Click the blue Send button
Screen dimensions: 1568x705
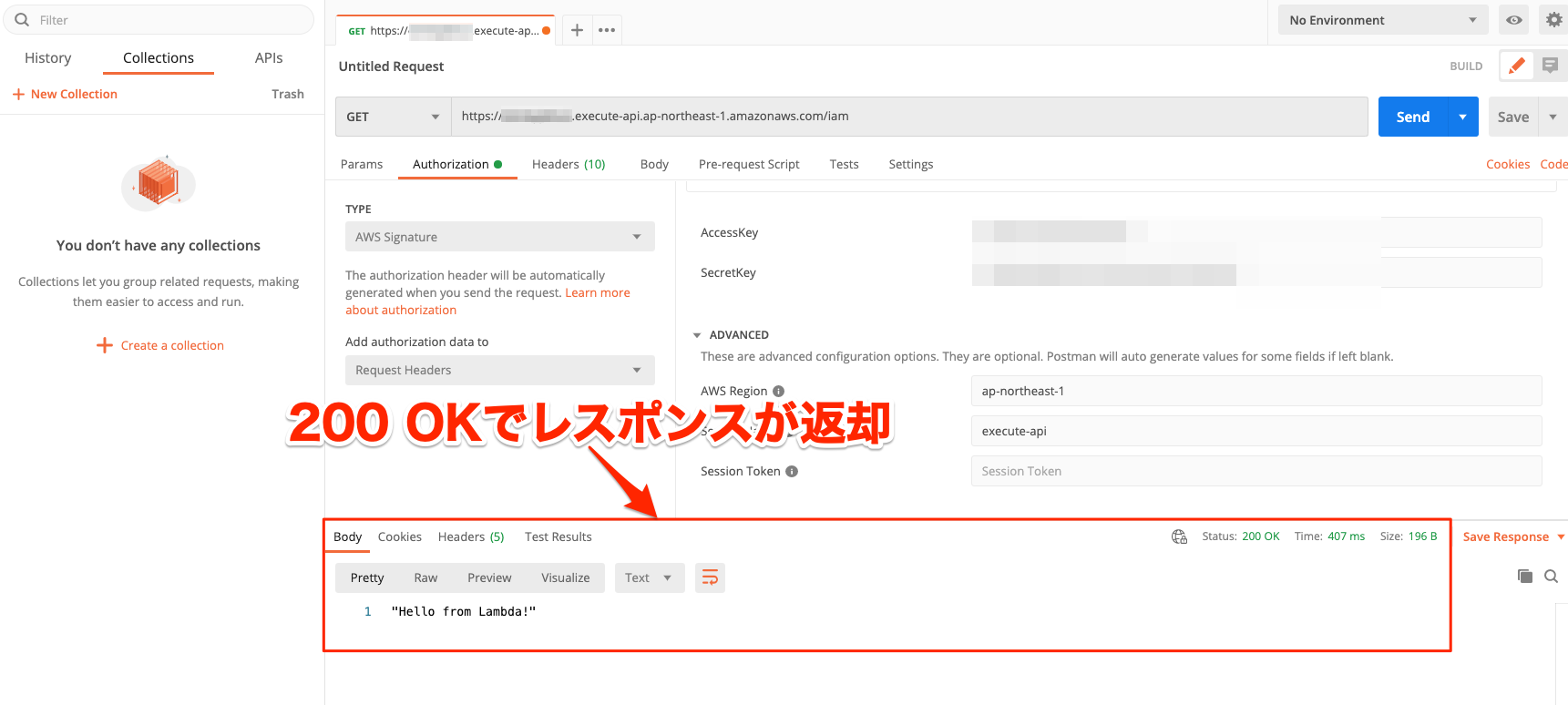pos(1413,117)
